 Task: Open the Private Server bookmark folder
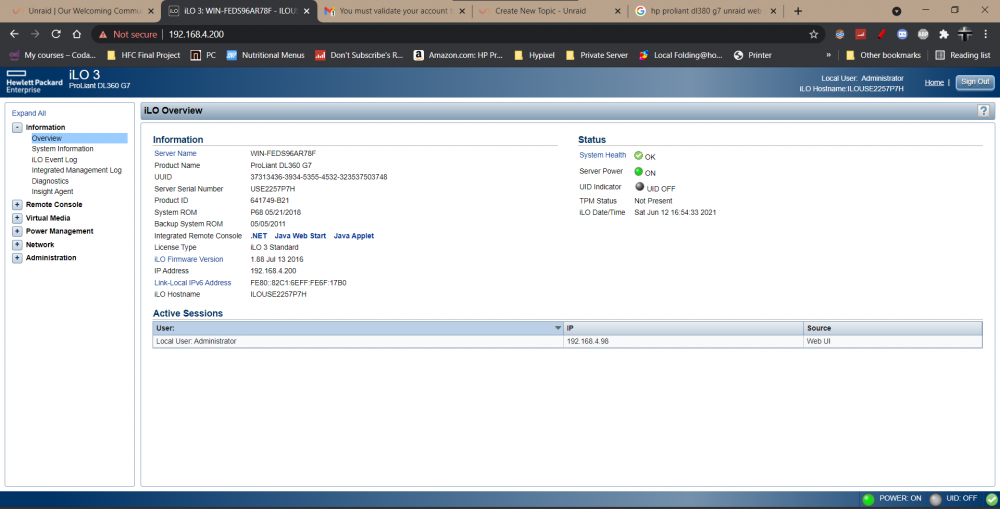(596, 55)
